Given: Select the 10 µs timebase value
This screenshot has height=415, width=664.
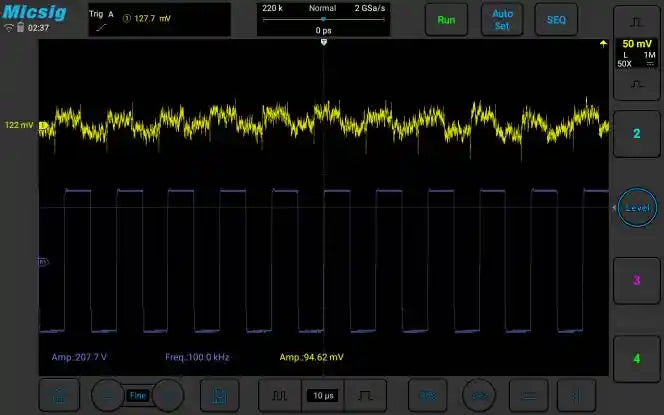Looking at the screenshot, I should tap(323, 396).
